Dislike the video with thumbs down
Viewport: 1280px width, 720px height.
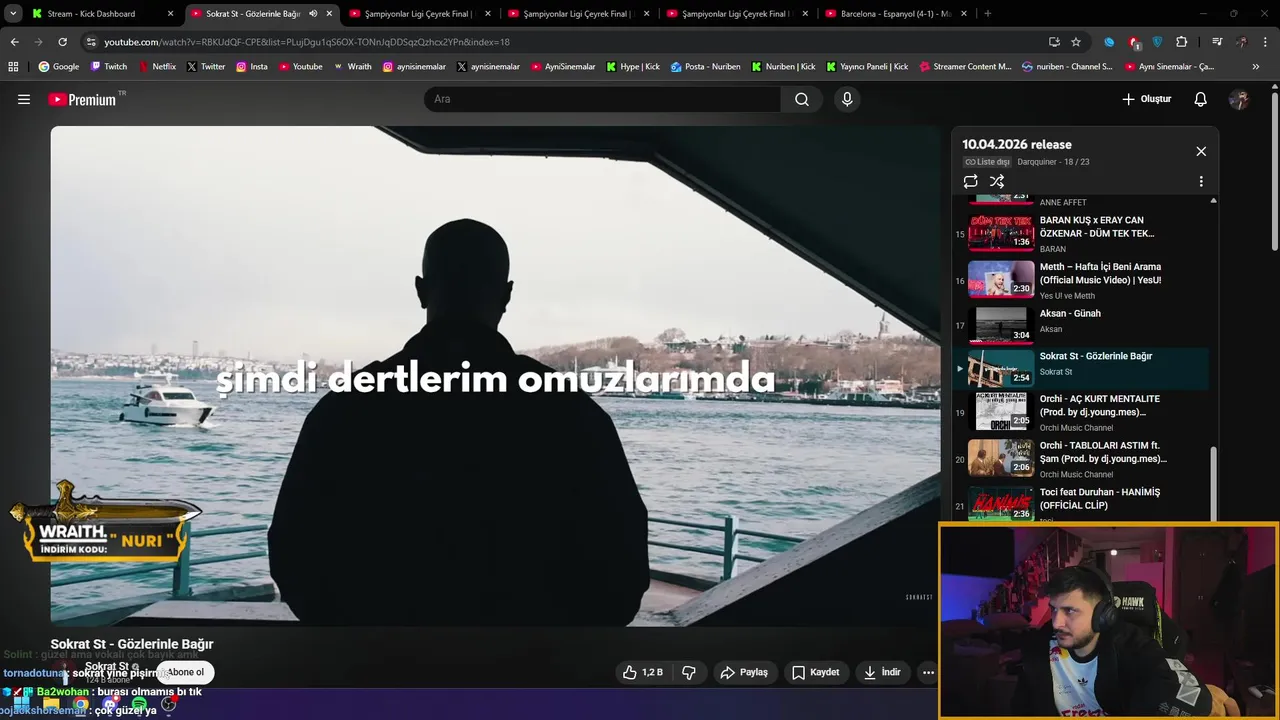tap(689, 672)
